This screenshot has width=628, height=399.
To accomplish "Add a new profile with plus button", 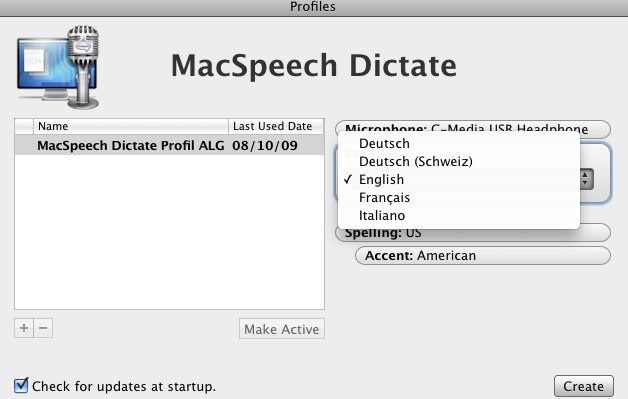I will (x=24, y=328).
